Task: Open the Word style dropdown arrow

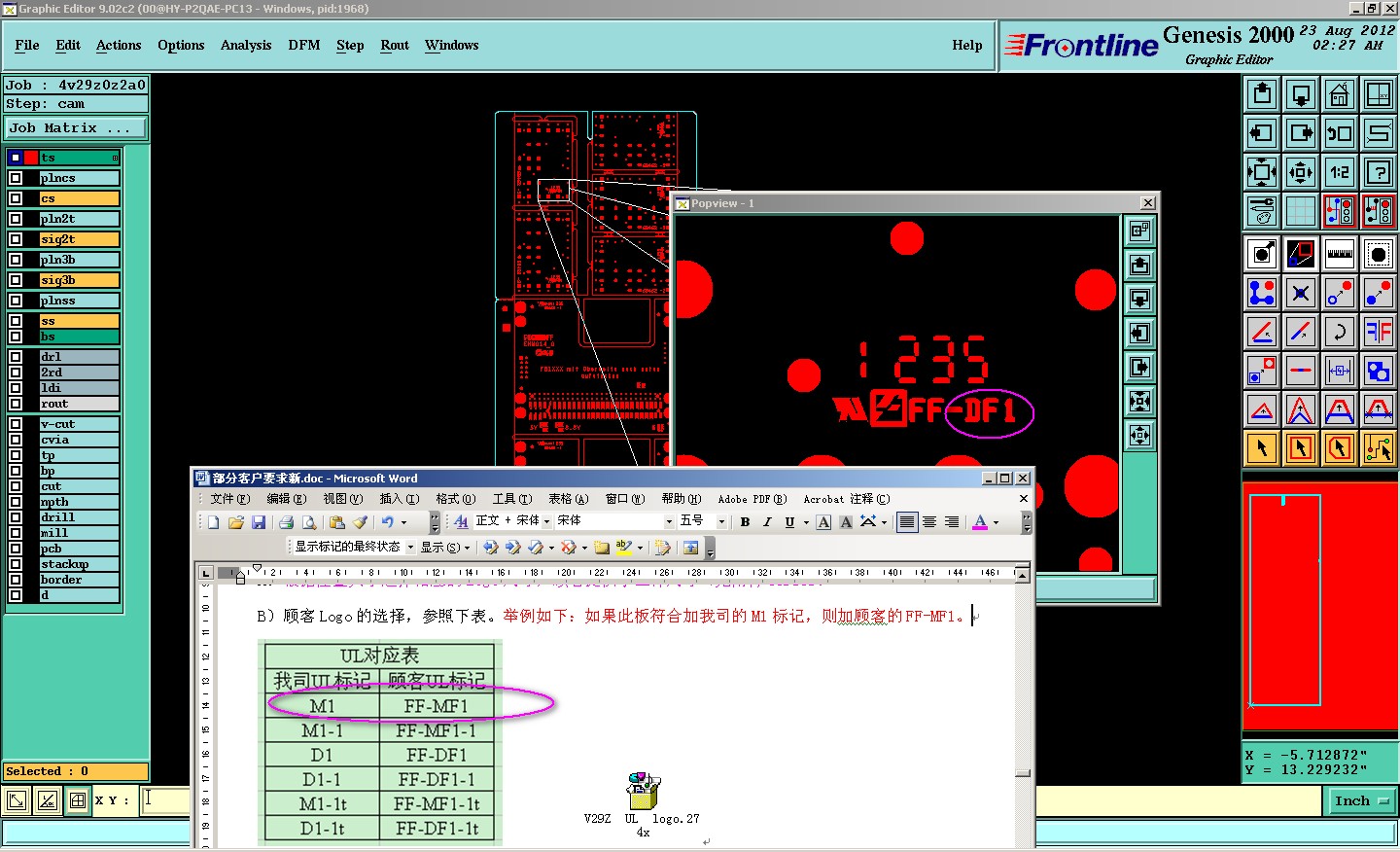Action: 546,522
